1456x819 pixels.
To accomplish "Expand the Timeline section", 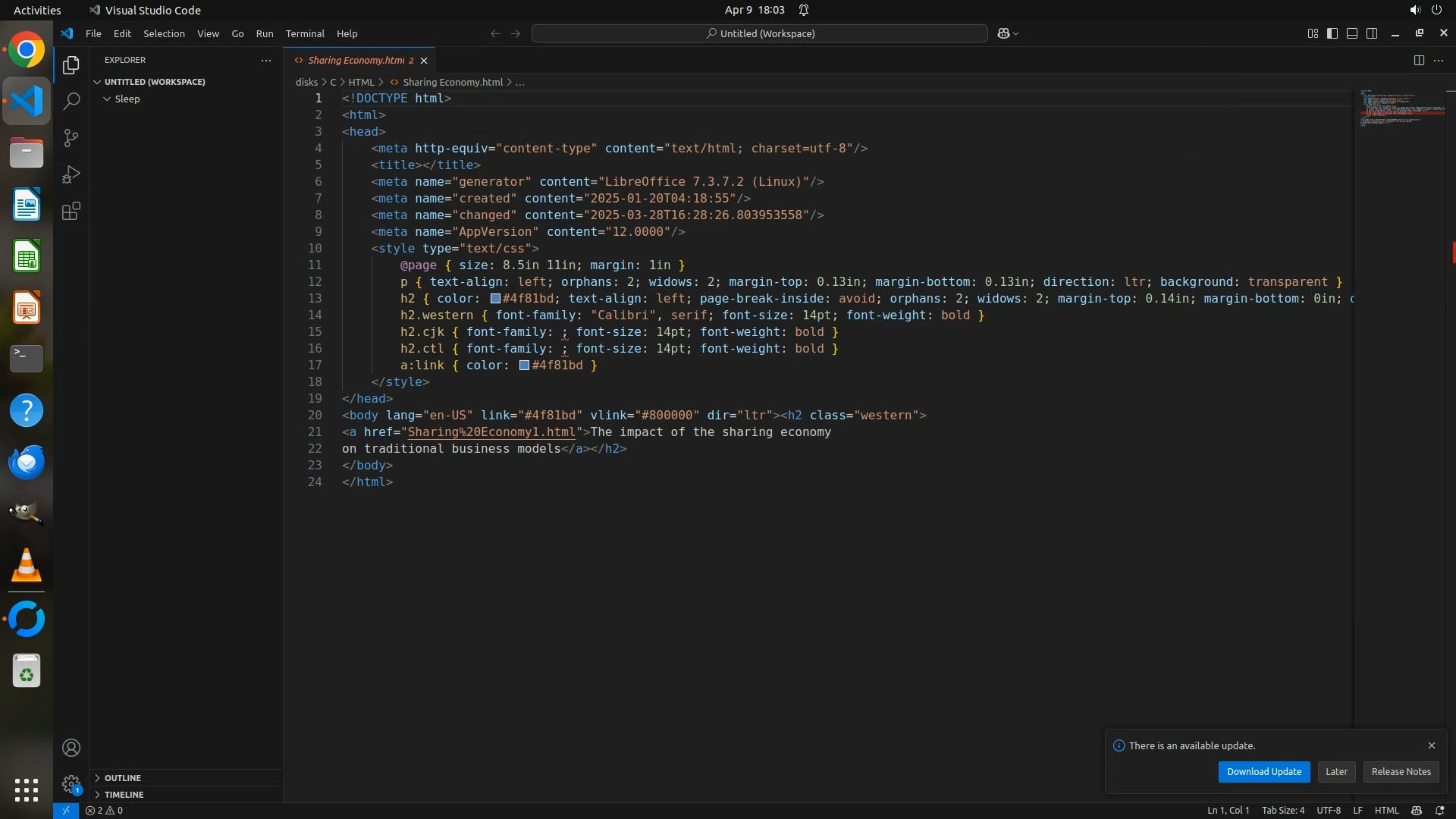I will click(x=124, y=795).
